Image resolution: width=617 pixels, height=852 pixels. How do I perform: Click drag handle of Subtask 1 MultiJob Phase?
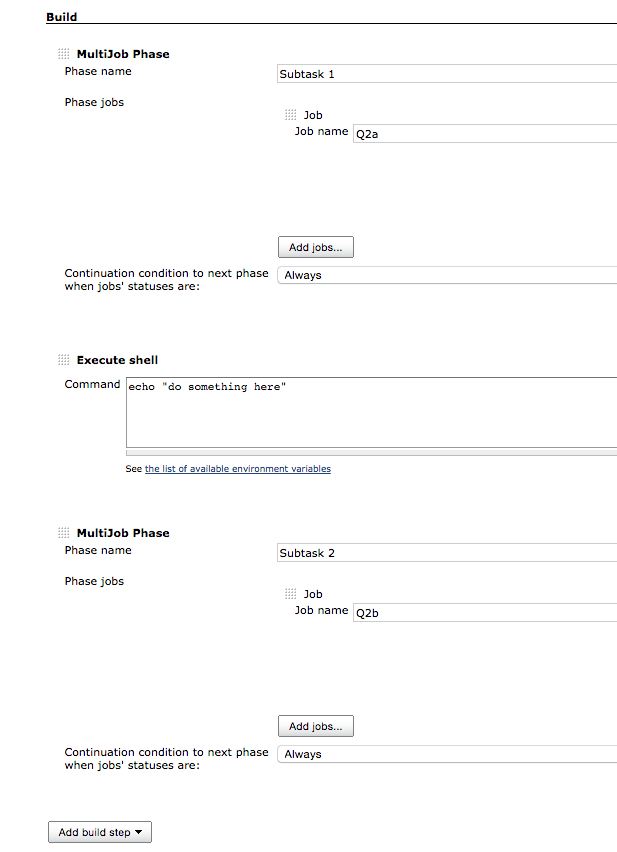point(64,54)
